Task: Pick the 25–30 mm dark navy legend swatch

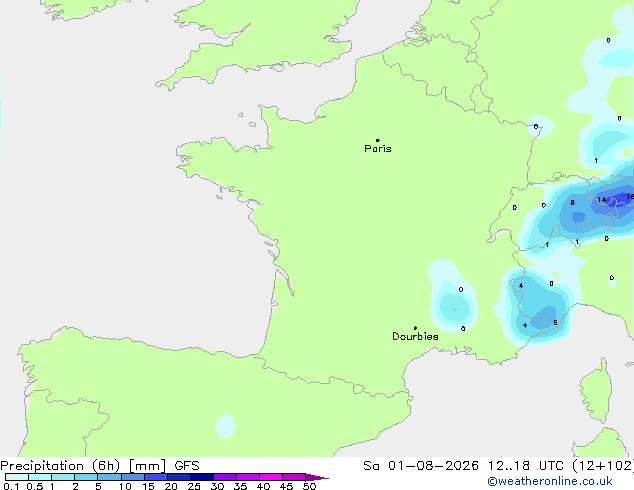Action: [x=202, y=477]
